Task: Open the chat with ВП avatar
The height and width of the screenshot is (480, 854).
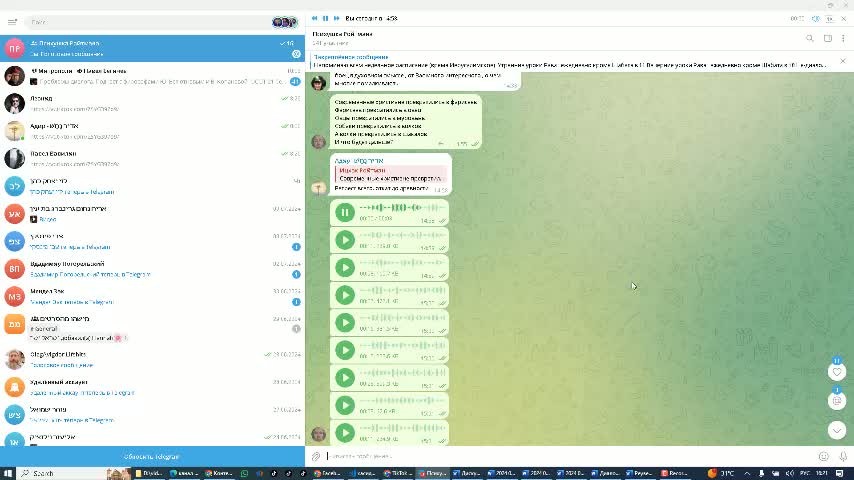Action: pos(152,269)
